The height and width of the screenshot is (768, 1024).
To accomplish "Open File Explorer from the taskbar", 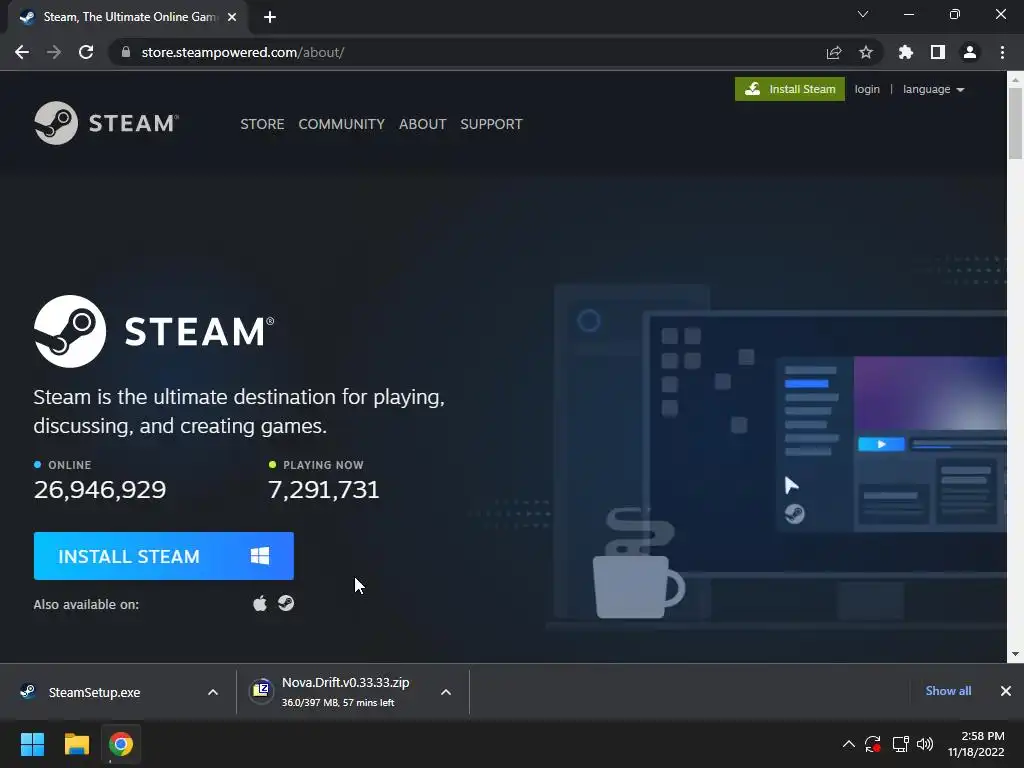I will tap(76, 744).
